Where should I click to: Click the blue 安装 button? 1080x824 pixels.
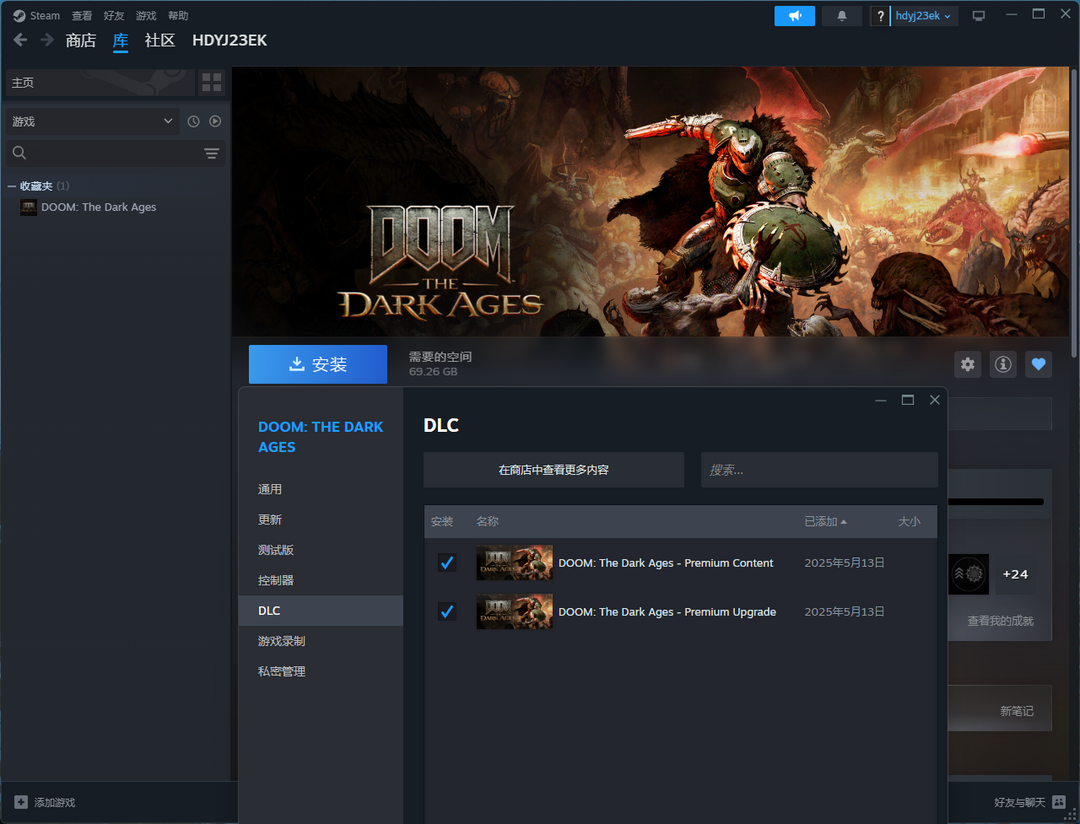[x=318, y=364]
